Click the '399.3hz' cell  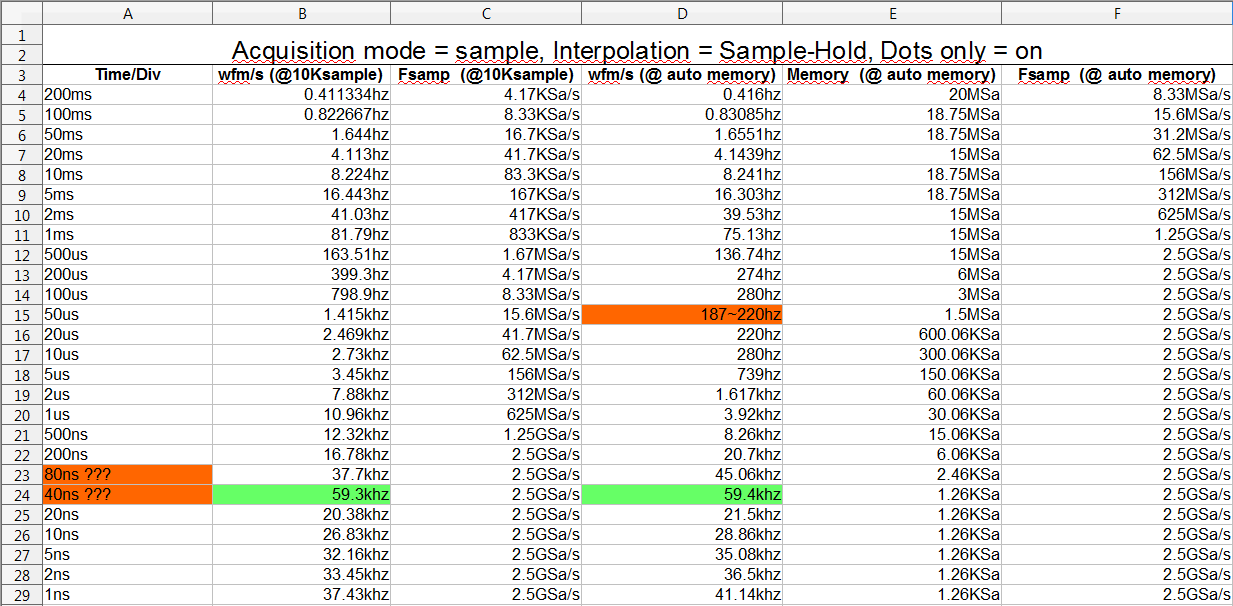click(x=301, y=274)
